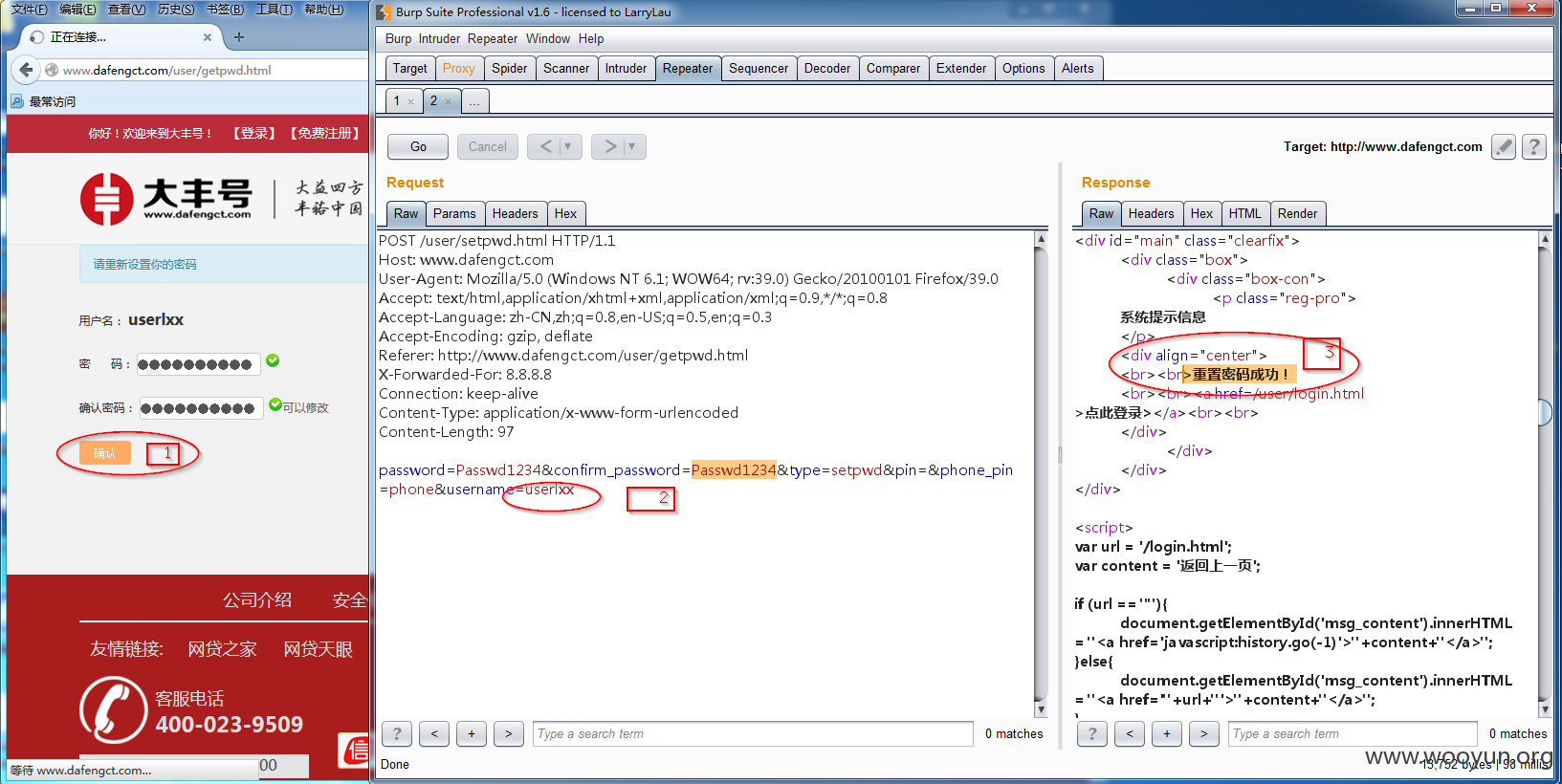Open Burp menu in menu bar
This screenshot has width=1562, height=784.
[x=398, y=38]
